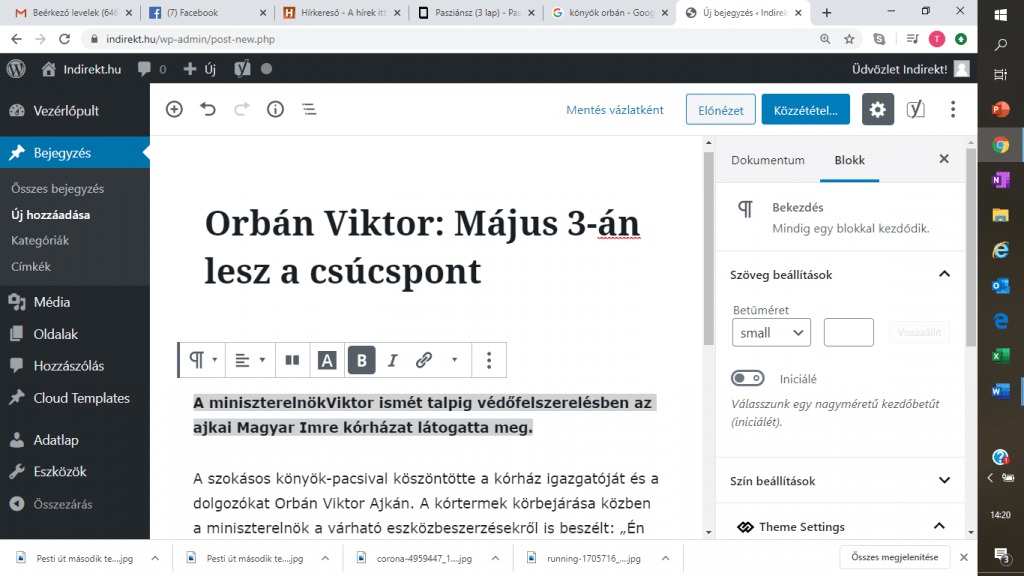
Task: Click the custom font size input field
Action: click(848, 333)
